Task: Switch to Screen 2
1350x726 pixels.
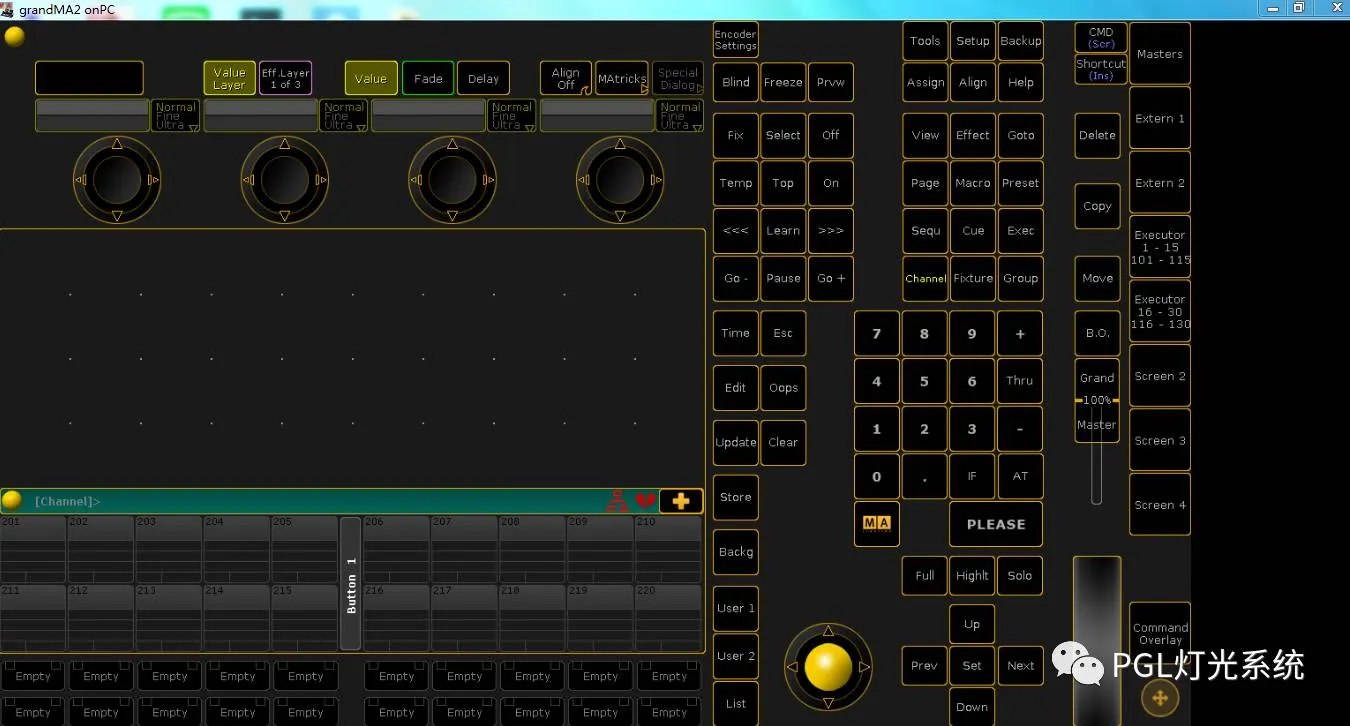Action: pos(1160,376)
